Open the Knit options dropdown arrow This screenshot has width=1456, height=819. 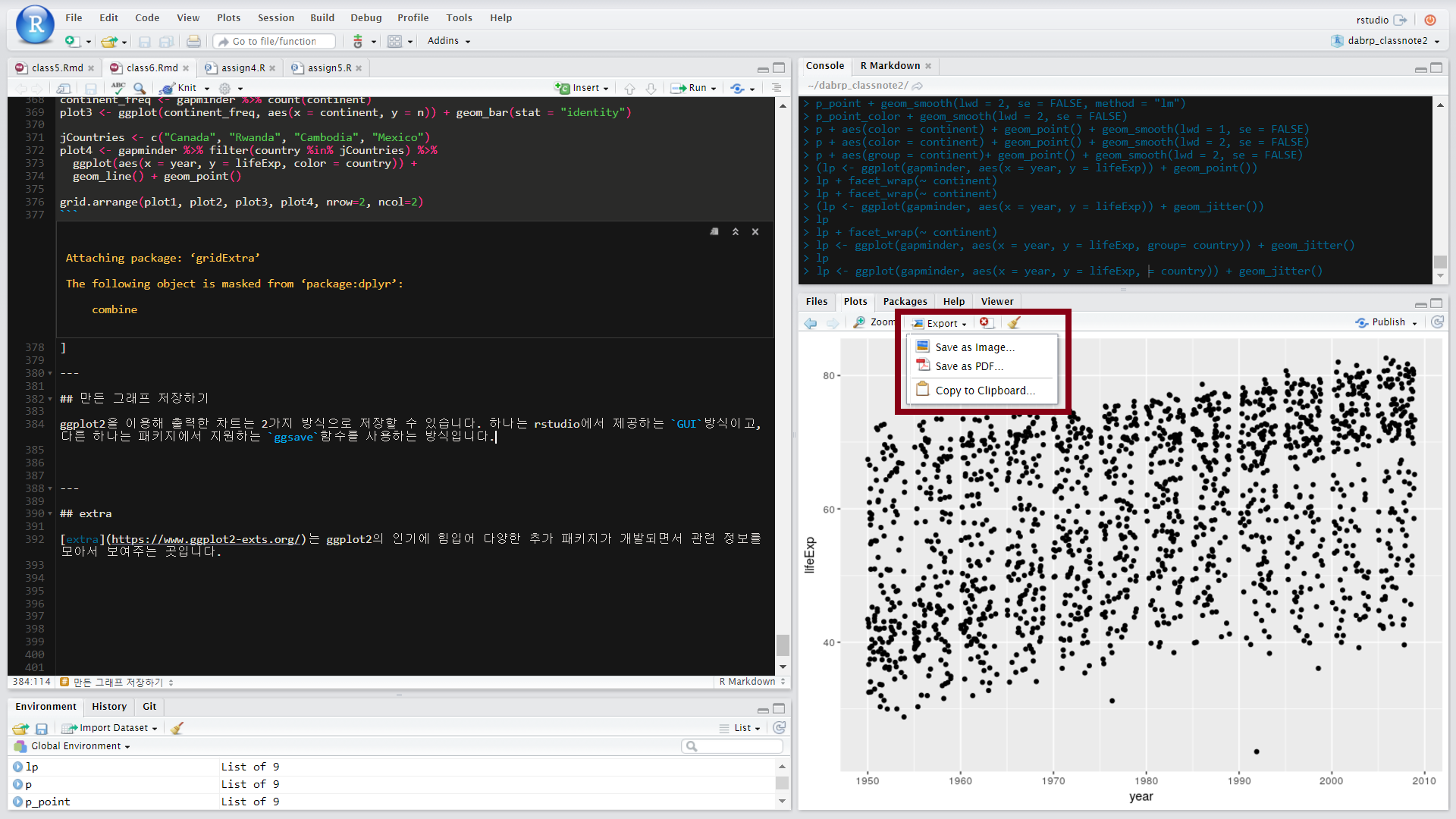(207, 88)
